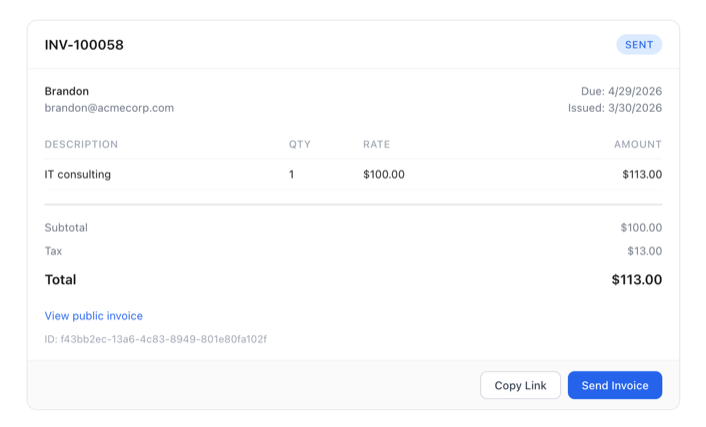706x427 pixels.
Task: Click the SENT status badge
Action: (639, 45)
